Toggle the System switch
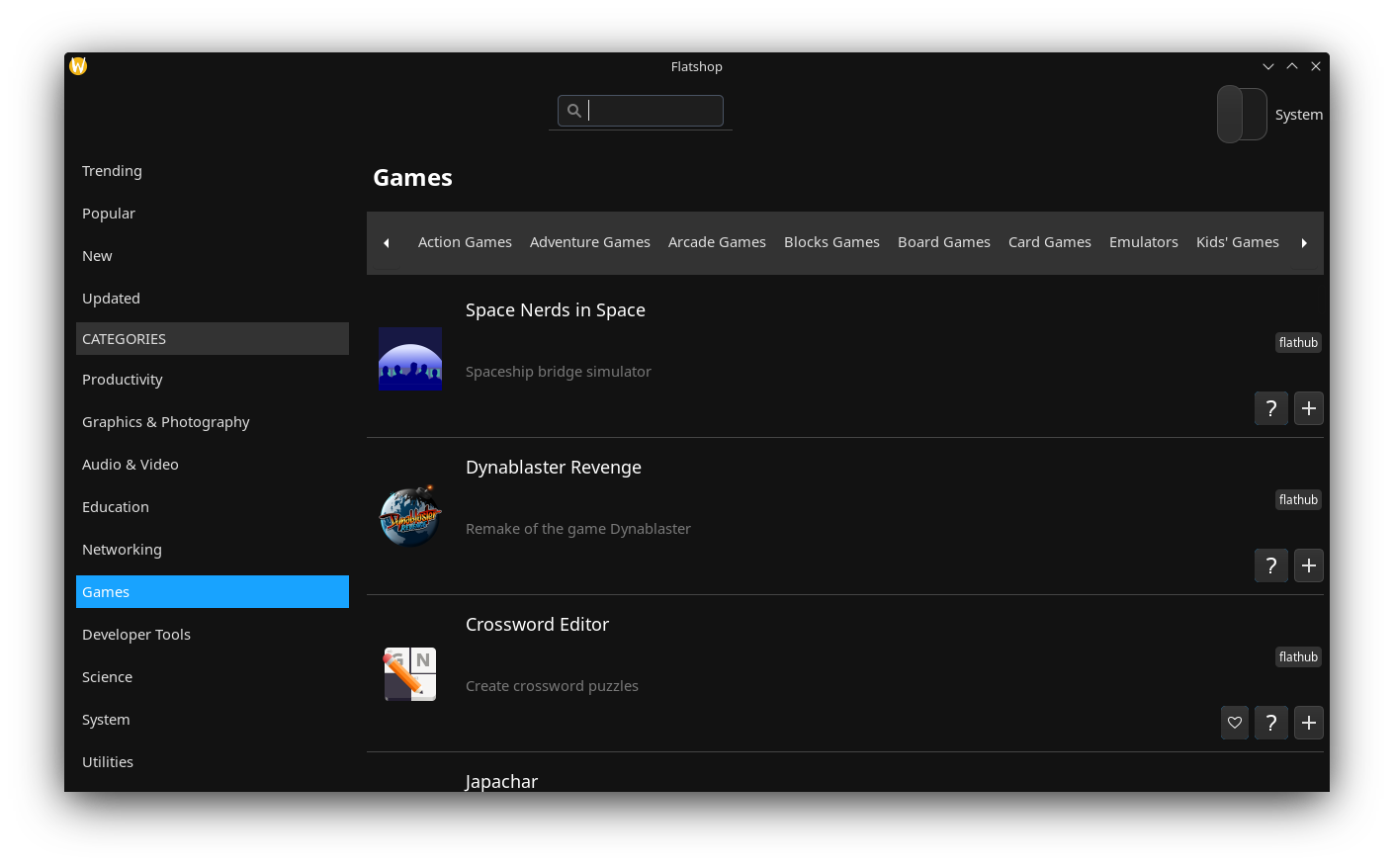The height and width of the screenshot is (868, 1394). click(1242, 114)
